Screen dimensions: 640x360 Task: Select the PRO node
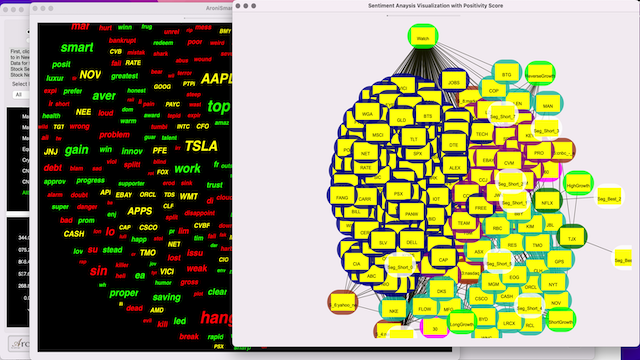coord(539,152)
